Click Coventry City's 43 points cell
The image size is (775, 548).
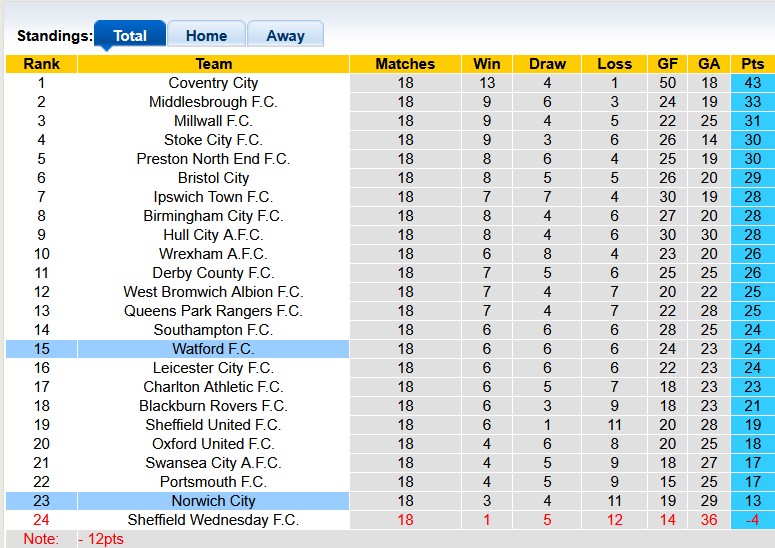tap(753, 83)
